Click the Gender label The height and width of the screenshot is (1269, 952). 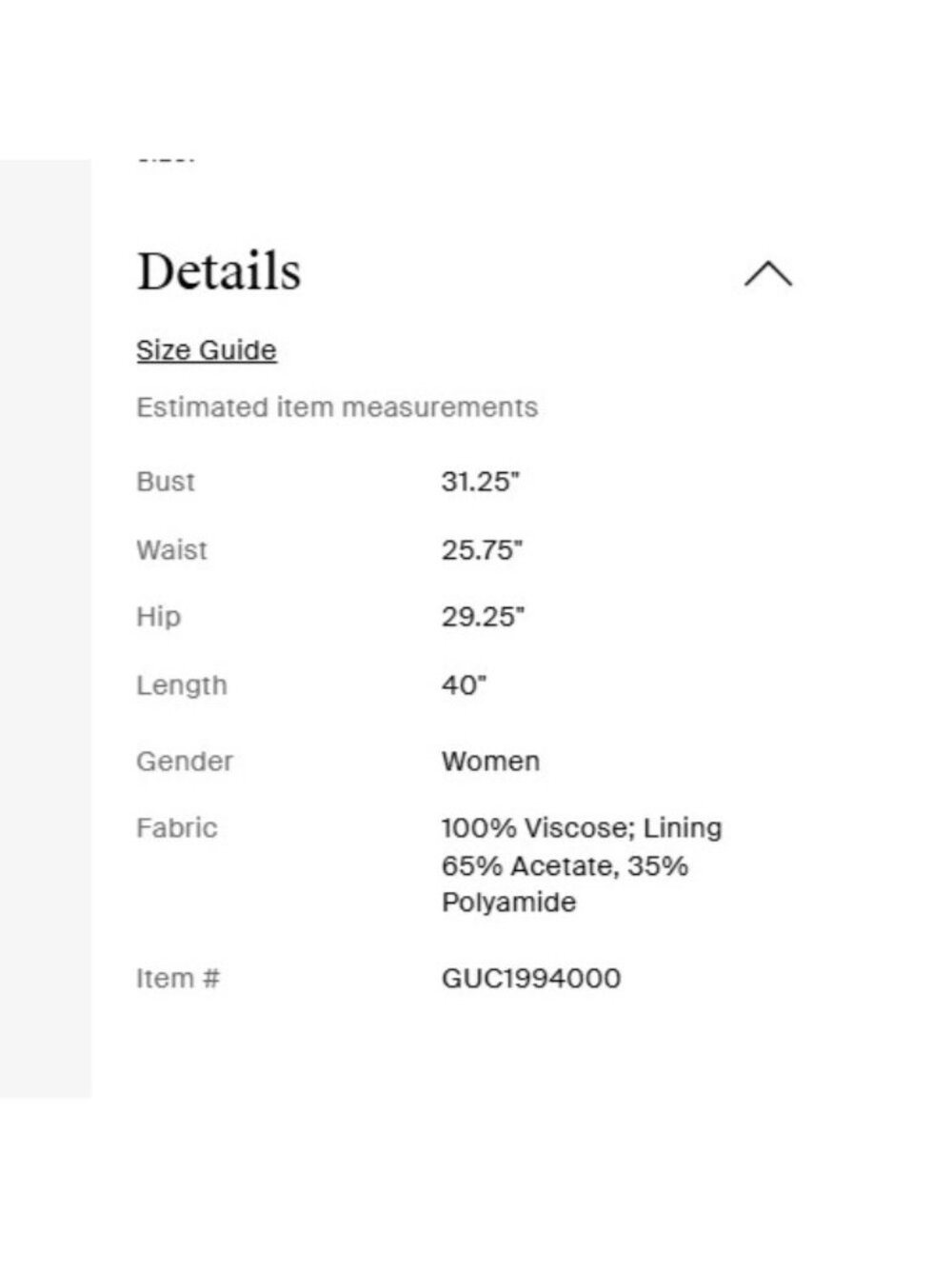click(x=185, y=762)
